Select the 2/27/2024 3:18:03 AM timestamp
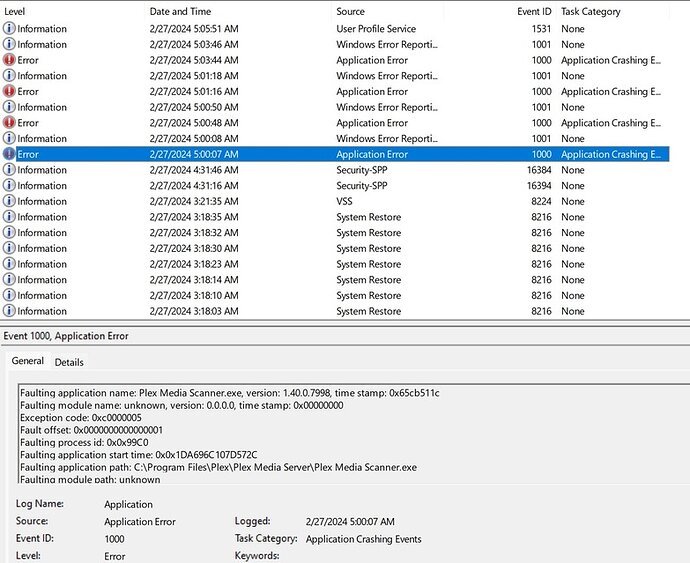Screen dimensions: 690x563 coord(194,311)
